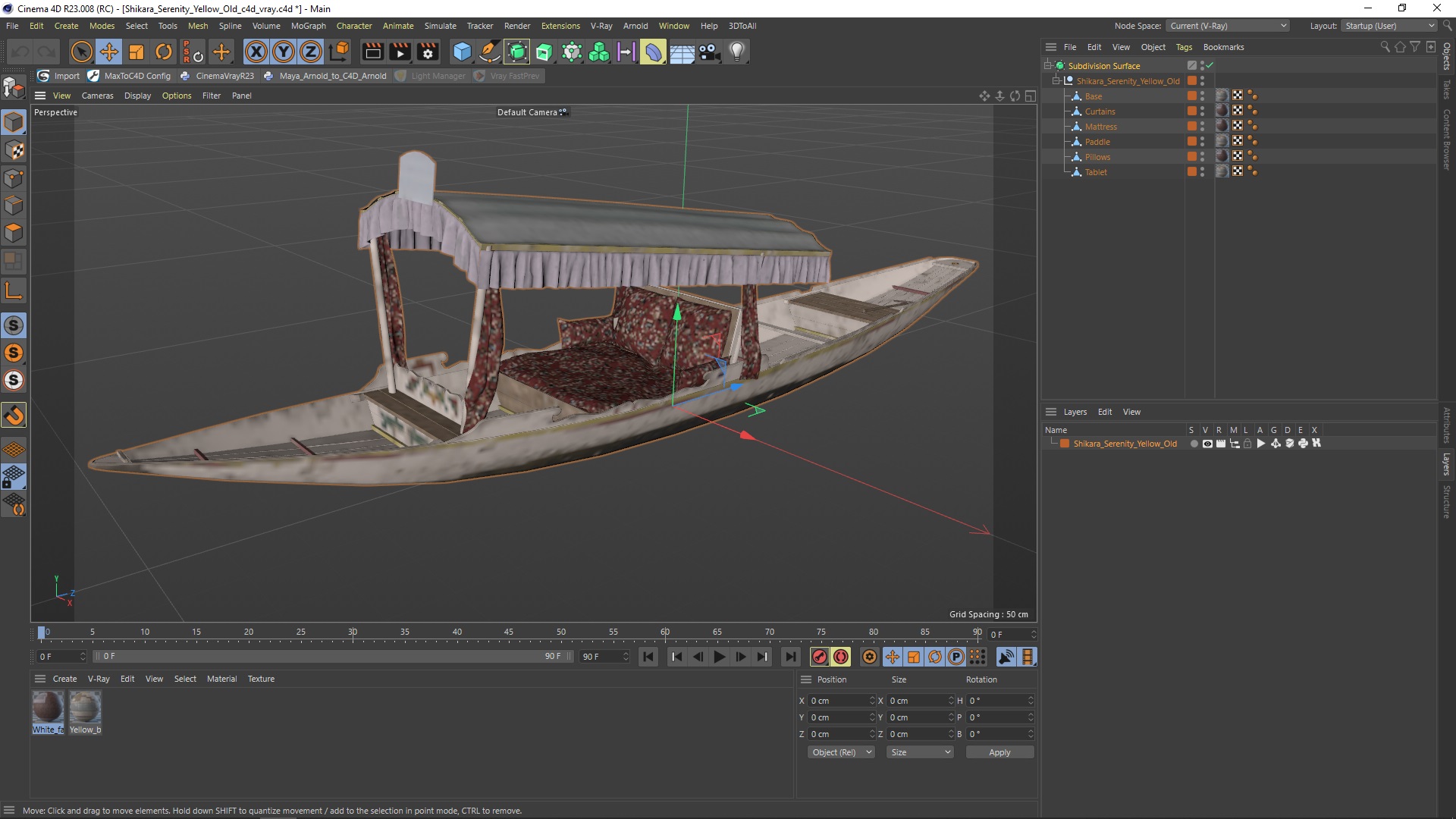The width and height of the screenshot is (1456, 819).
Task: Toggle the Subdivision Surface enable checkmark
Action: 1210,66
